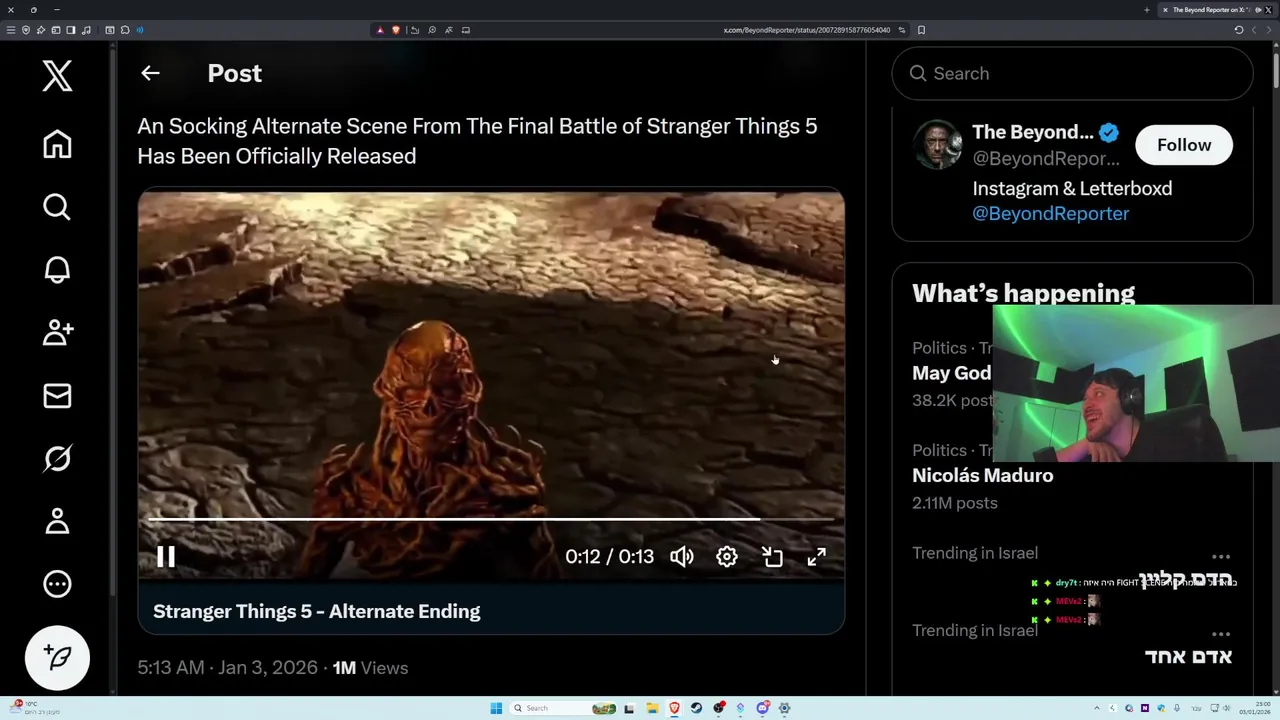
Task: Open more options for second Israel trend
Action: [1220, 633]
